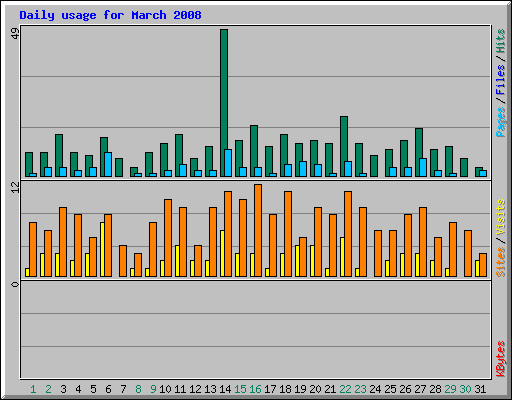Click day '25' on the x-axis
The width and height of the screenshot is (512, 400).
(390, 389)
